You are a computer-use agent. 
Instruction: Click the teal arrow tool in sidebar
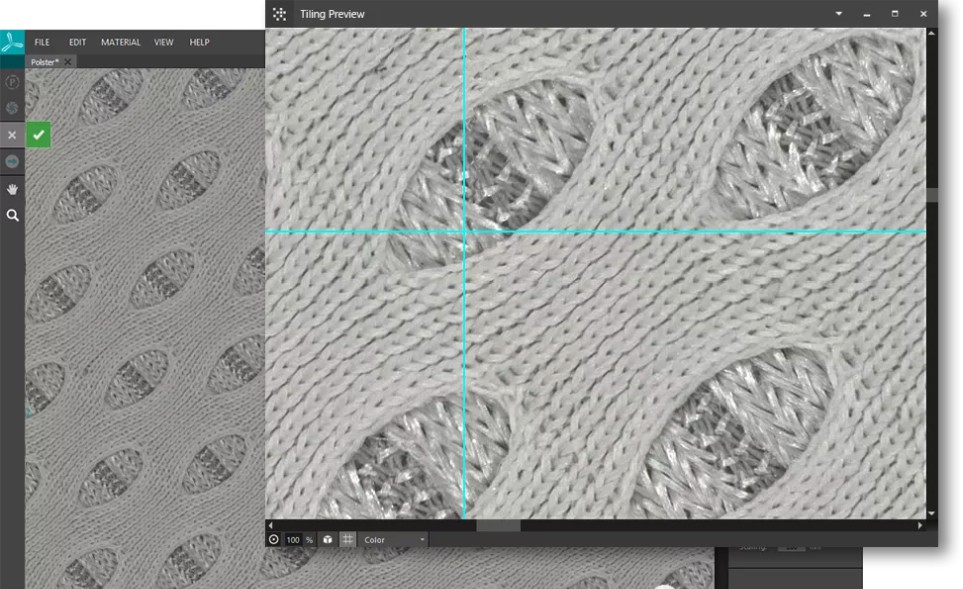[x=12, y=161]
